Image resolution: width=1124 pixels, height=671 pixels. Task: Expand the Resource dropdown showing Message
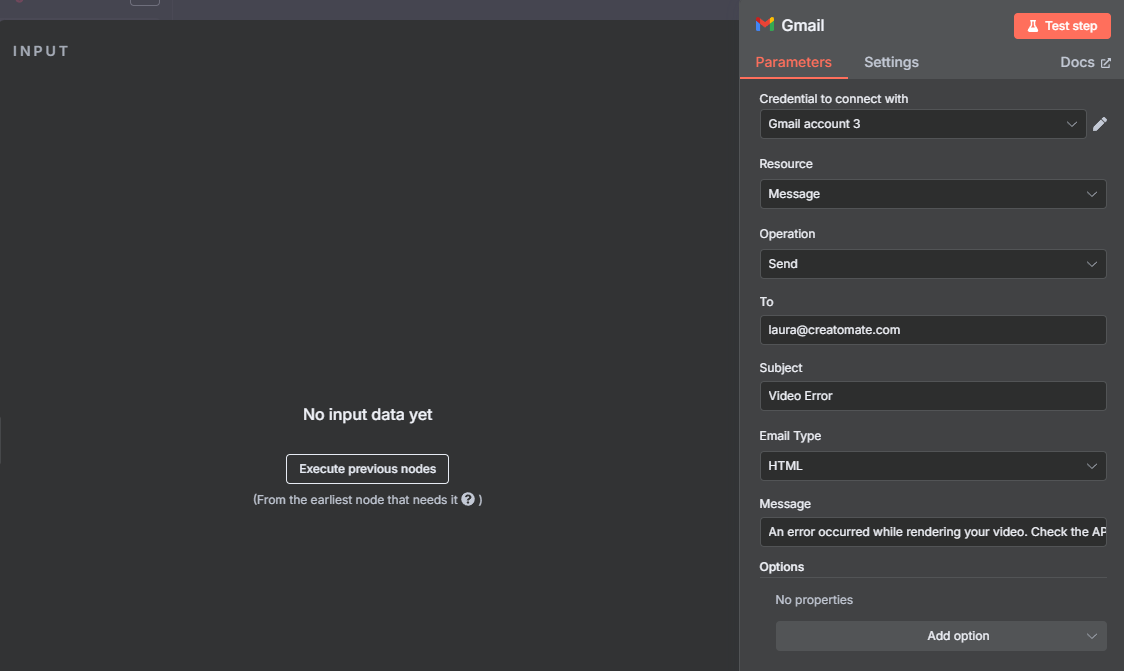932,194
